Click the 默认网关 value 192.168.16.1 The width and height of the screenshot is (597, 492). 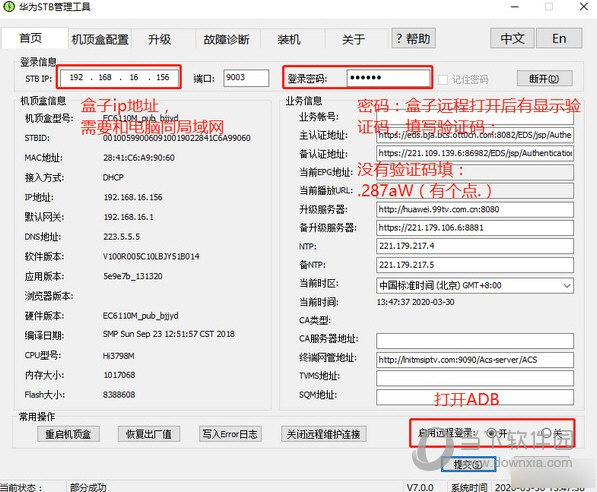129,217
